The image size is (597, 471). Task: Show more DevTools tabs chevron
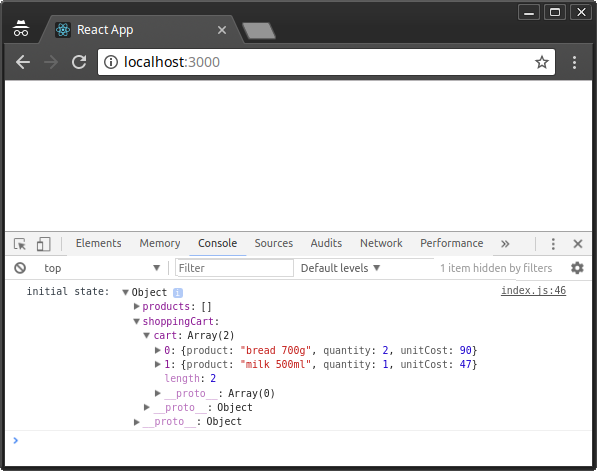point(505,244)
